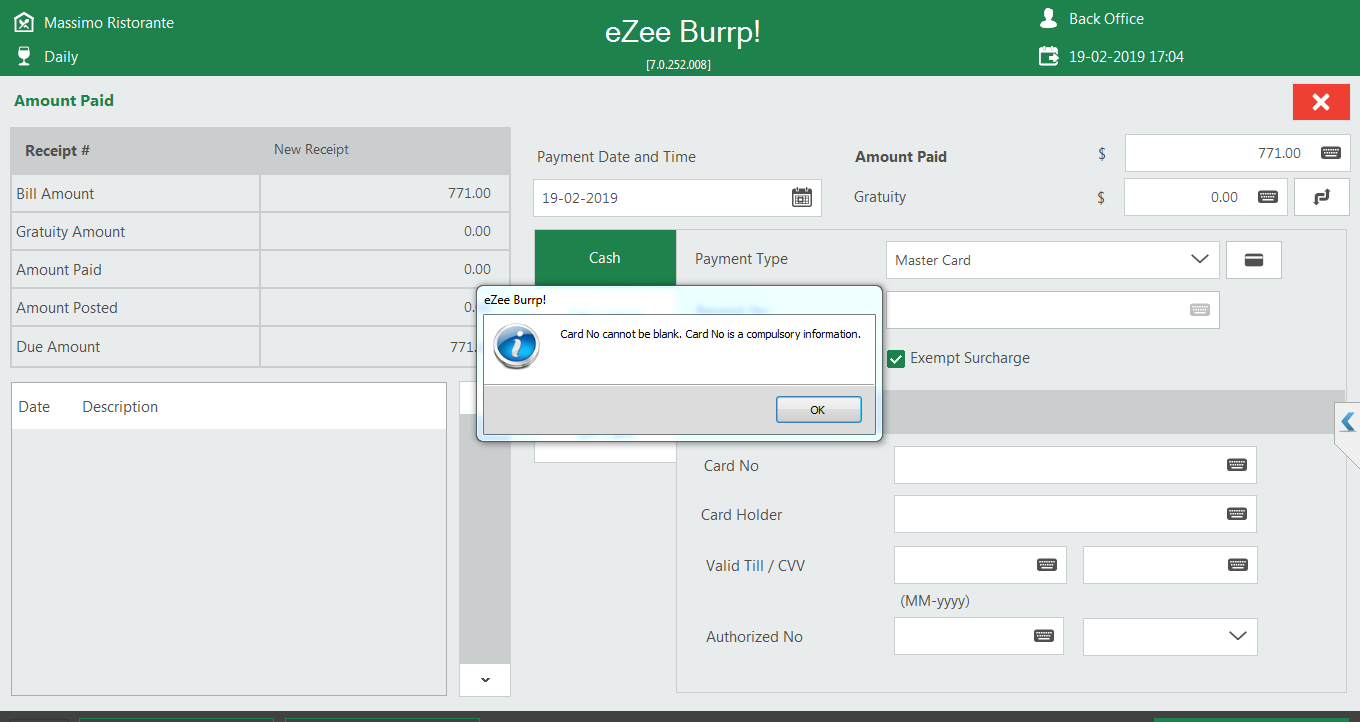Image resolution: width=1360 pixels, height=722 pixels.
Task: Click the Authorized No input field
Action: coord(978,636)
